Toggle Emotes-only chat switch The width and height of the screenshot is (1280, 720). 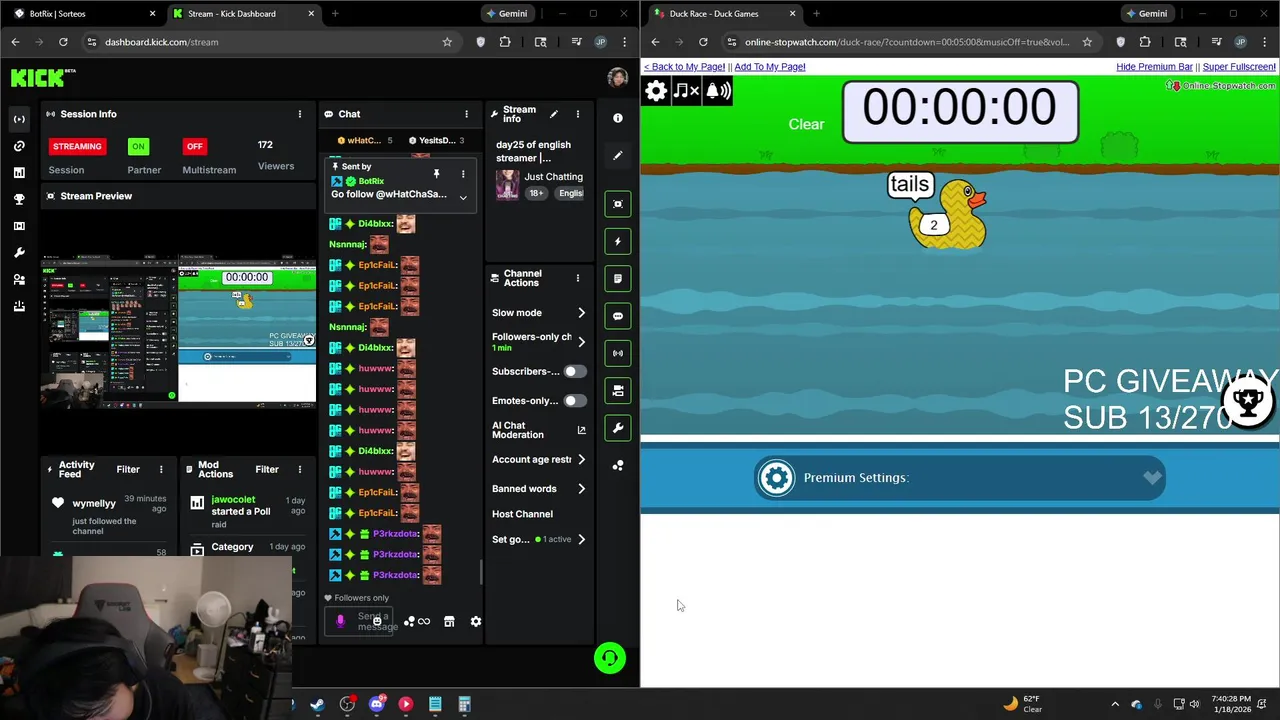pos(575,401)
